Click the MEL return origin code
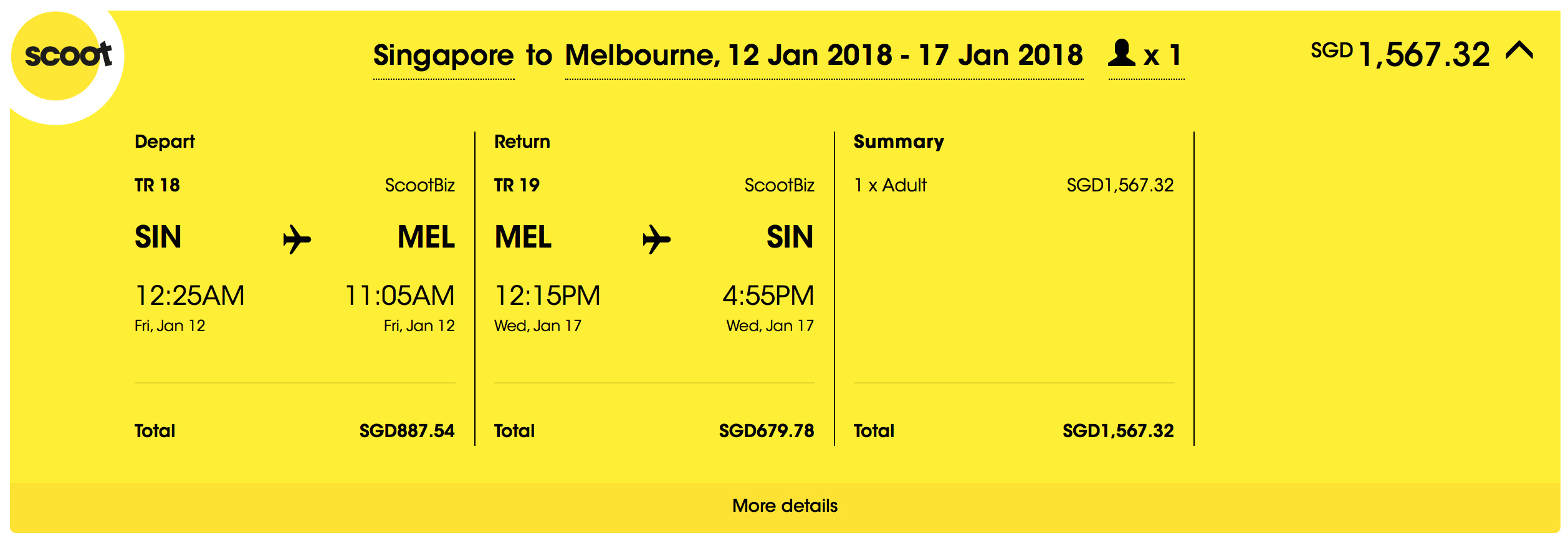Image resolution: width=1568 pixels, height=540 pixels. point(523,237)
